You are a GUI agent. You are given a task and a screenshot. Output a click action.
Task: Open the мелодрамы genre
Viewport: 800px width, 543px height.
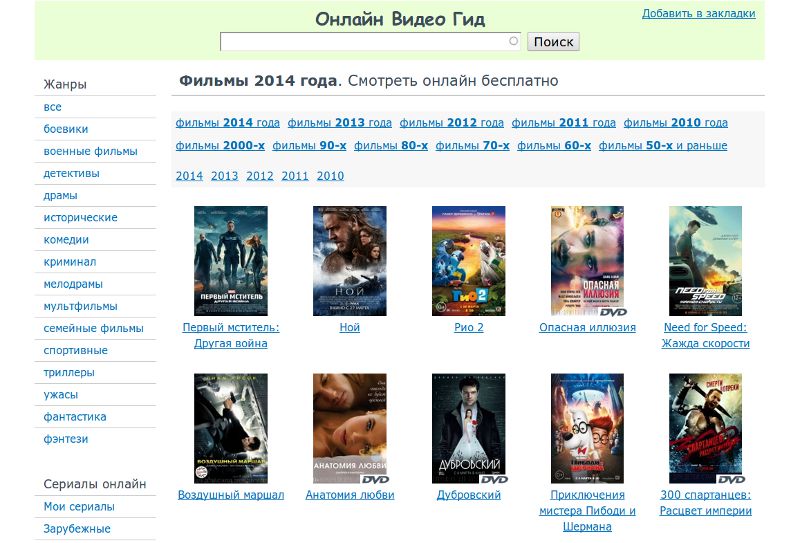(73, 284)
